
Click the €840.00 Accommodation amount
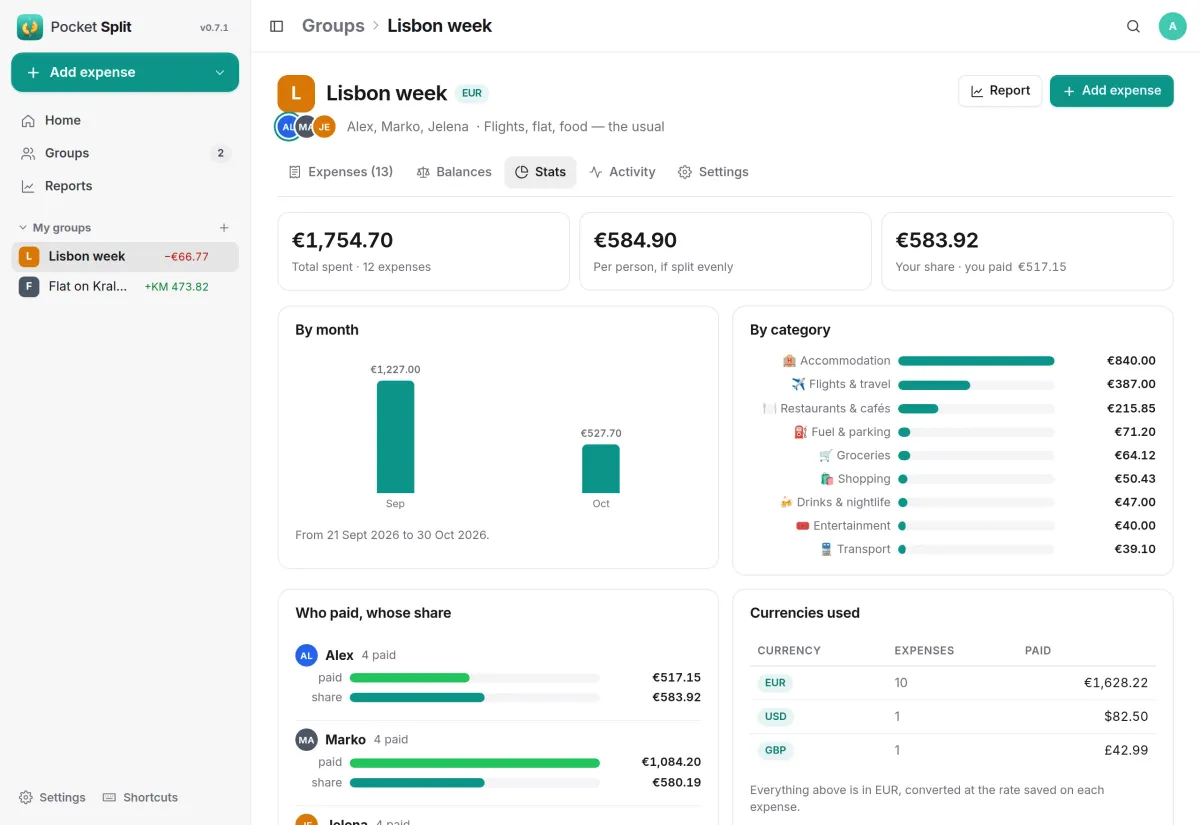1131,361
